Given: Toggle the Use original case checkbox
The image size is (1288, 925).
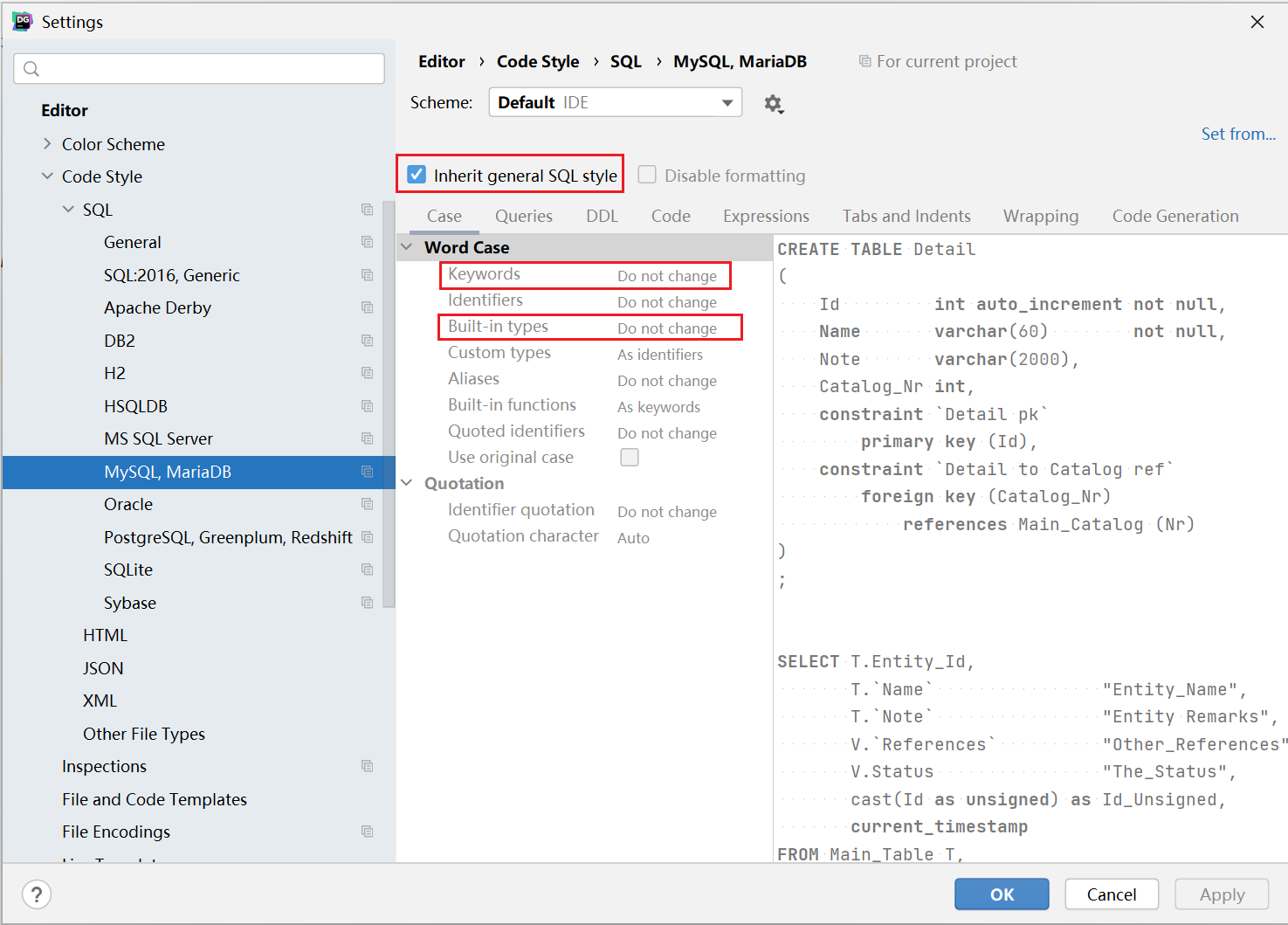Looking at the screenshot, I should pyautogui.click(x=629, y=458).
